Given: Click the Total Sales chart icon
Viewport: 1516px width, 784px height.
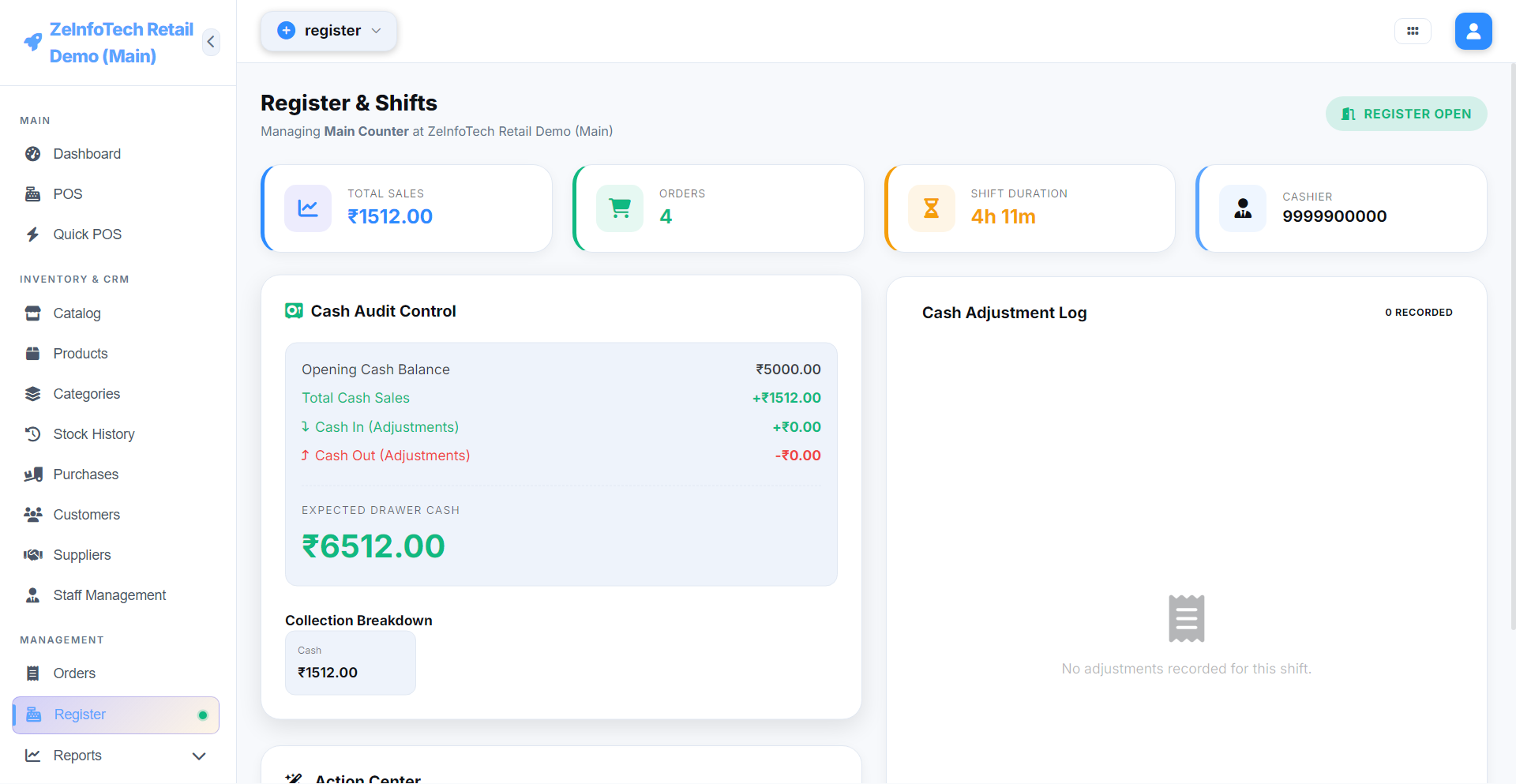Looking at the screenshot, I should point(308,208).
